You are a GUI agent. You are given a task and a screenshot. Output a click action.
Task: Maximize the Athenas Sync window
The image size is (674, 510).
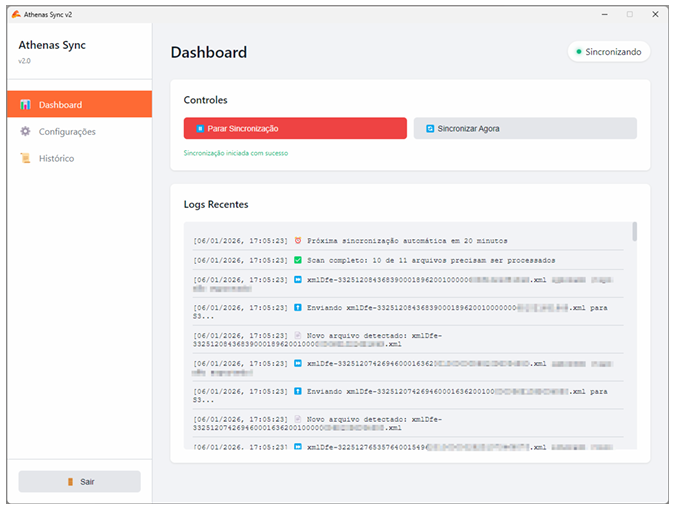[629, 15]
